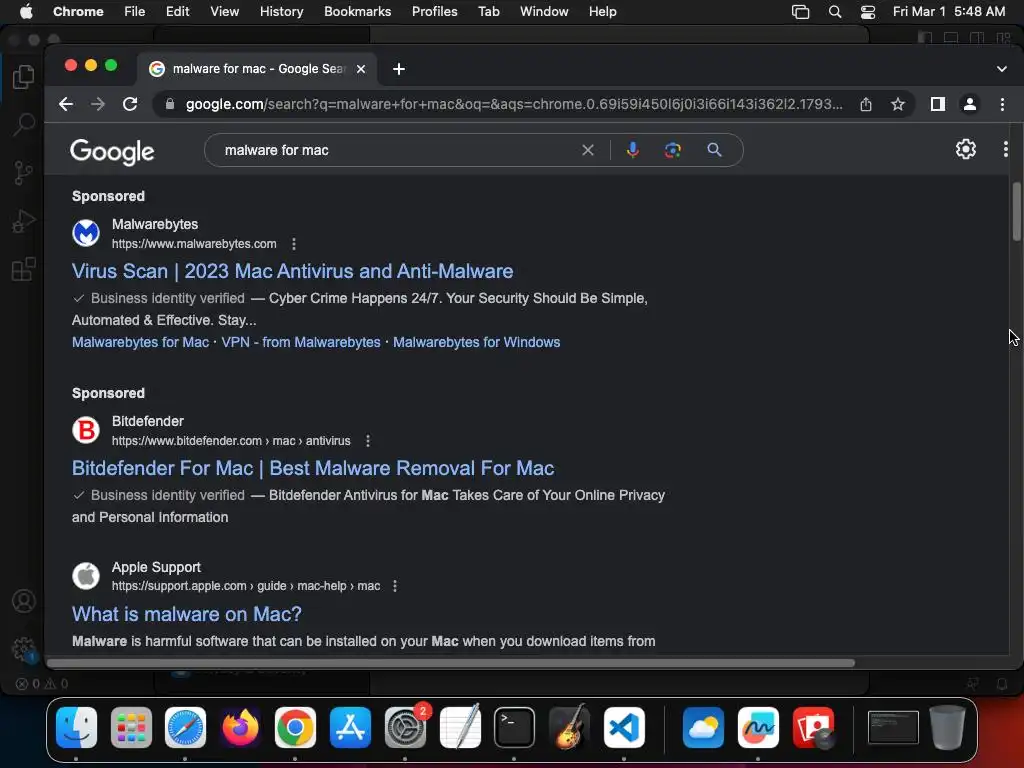1024x768 pixels.
Task: Close the malware for mac tab
Action: coord(360,69)
